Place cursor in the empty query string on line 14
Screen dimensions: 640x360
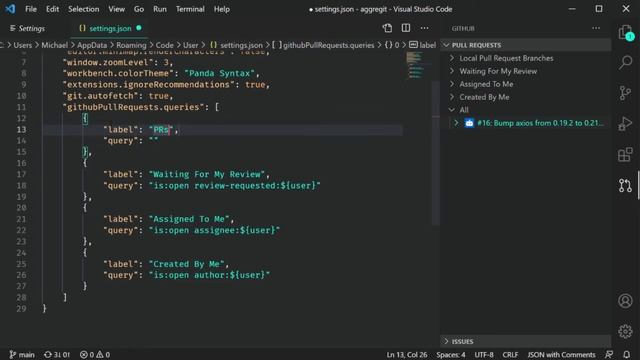click(153, 141)
